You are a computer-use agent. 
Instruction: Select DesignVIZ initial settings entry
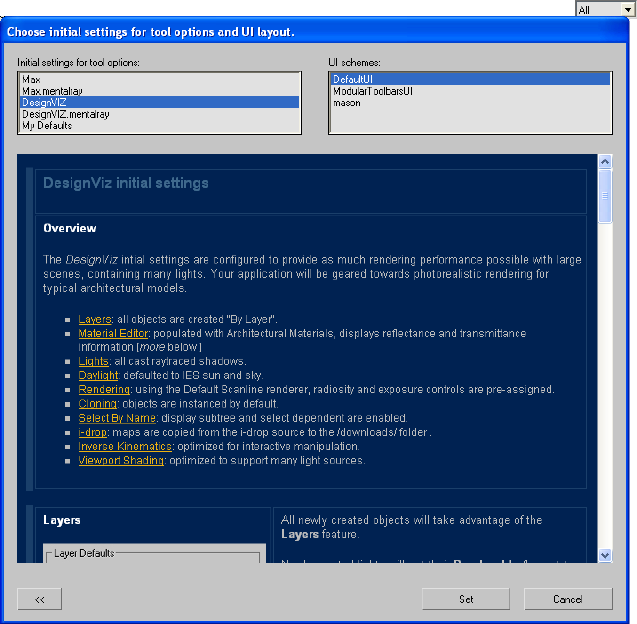(159, 102)
